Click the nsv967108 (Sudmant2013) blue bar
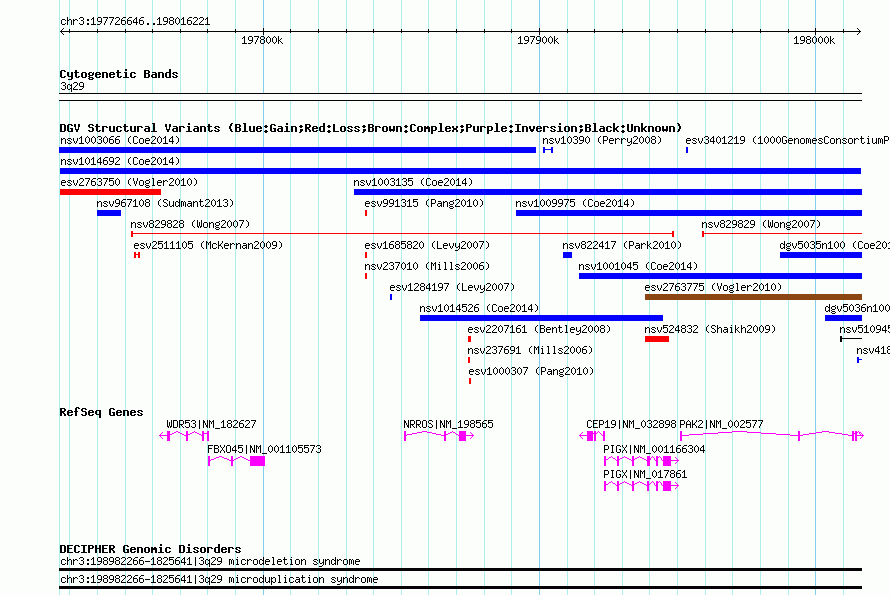This screenshot has height=595, width=890. (x=109, y=213)
